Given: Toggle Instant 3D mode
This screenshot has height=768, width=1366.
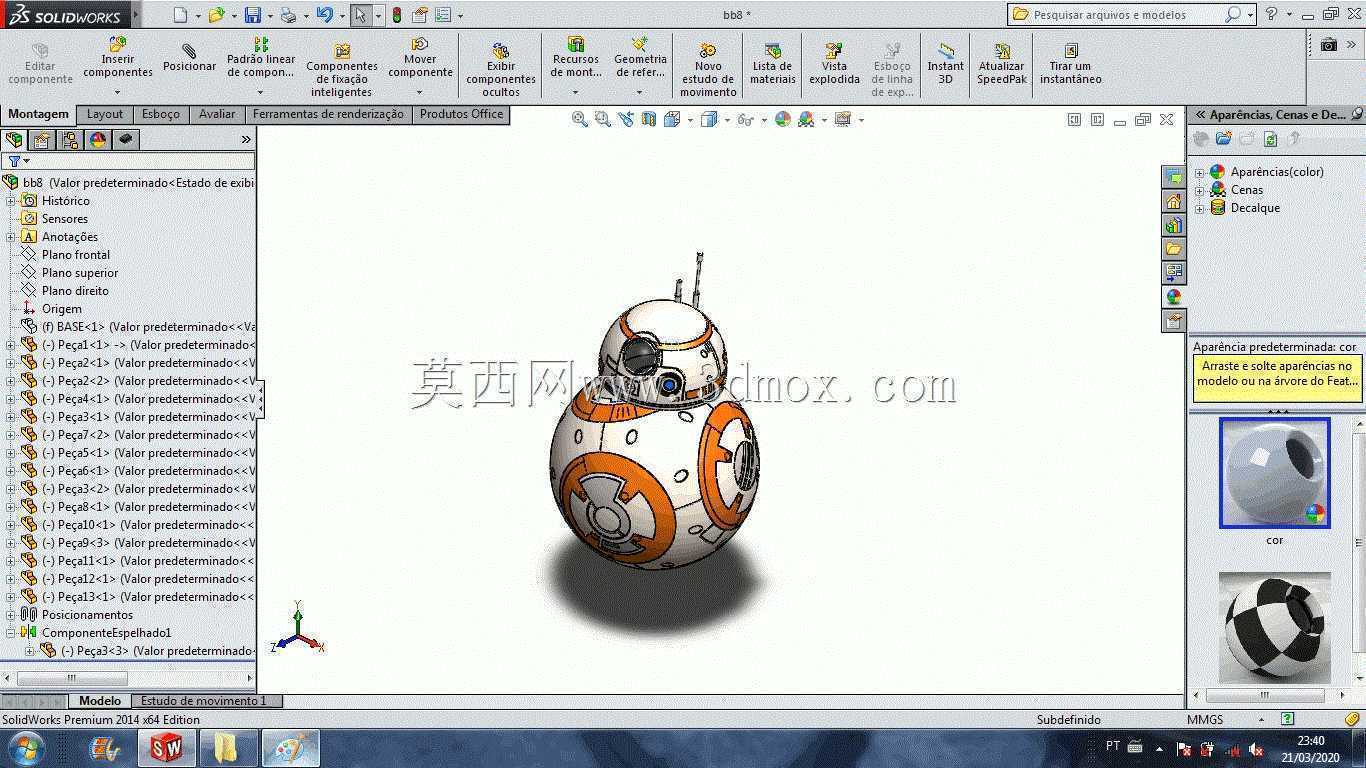Looking at the screenshot, I should (x=945, y=64).
